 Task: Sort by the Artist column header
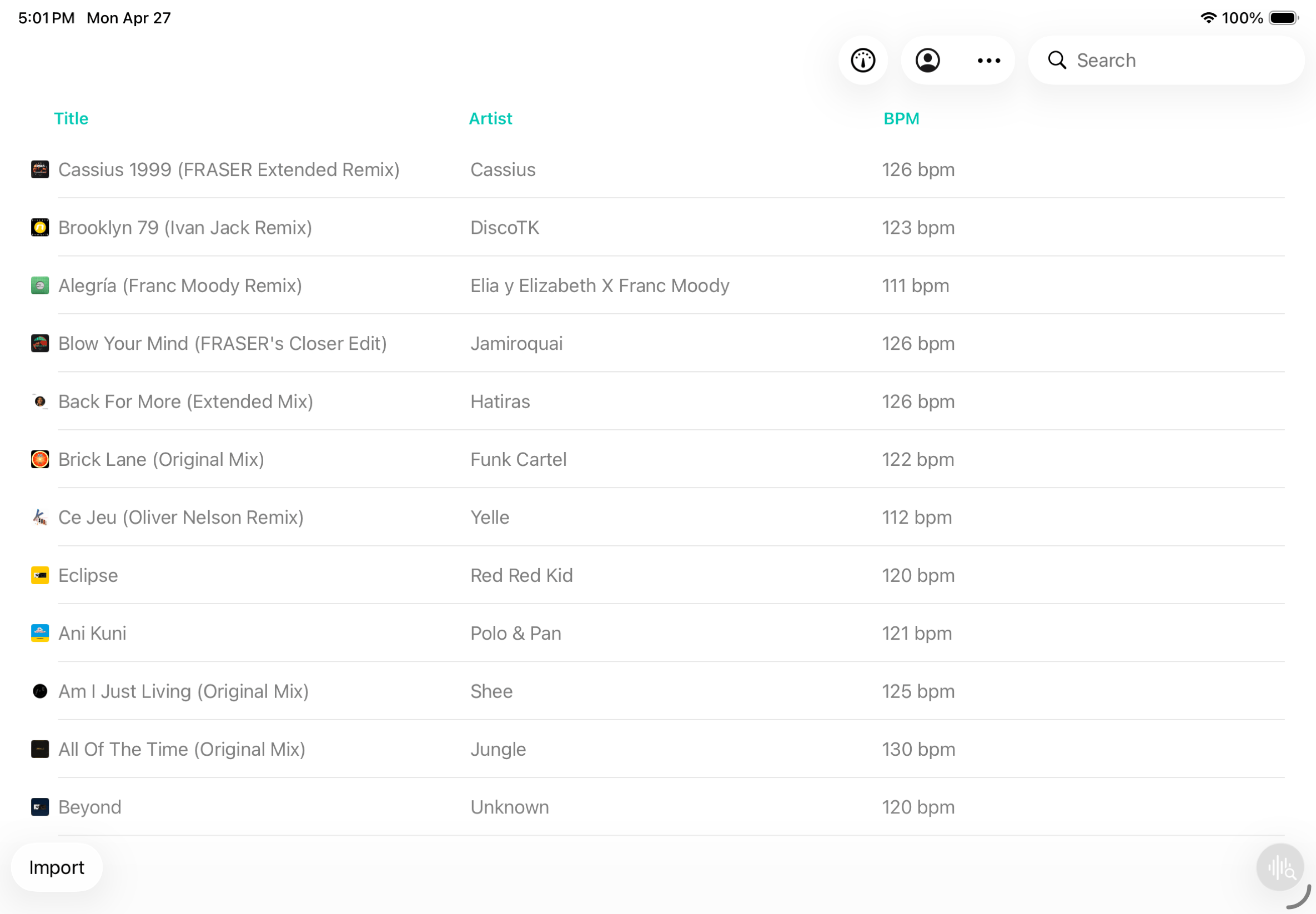click(490, 118)
